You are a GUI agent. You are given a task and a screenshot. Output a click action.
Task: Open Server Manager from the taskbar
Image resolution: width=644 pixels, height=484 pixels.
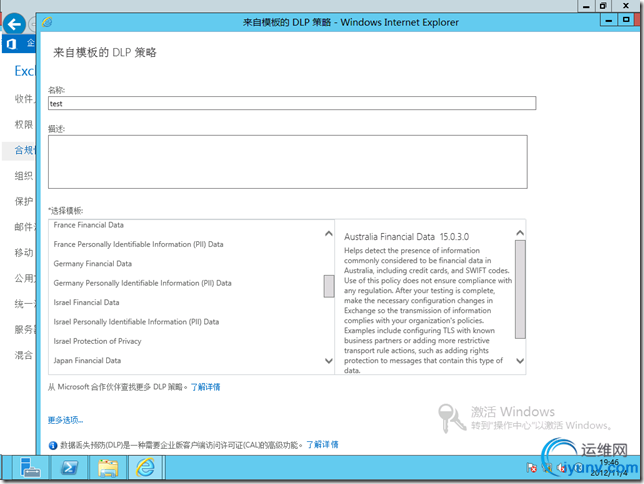pos(30,468)
